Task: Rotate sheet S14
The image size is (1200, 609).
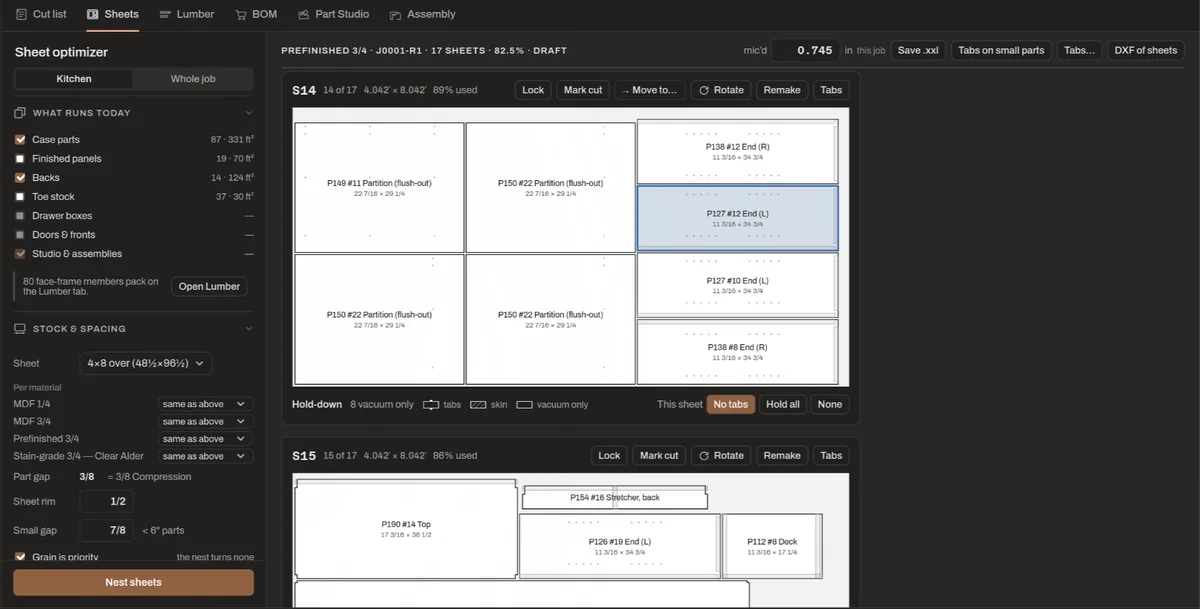Action: (721, 90)
